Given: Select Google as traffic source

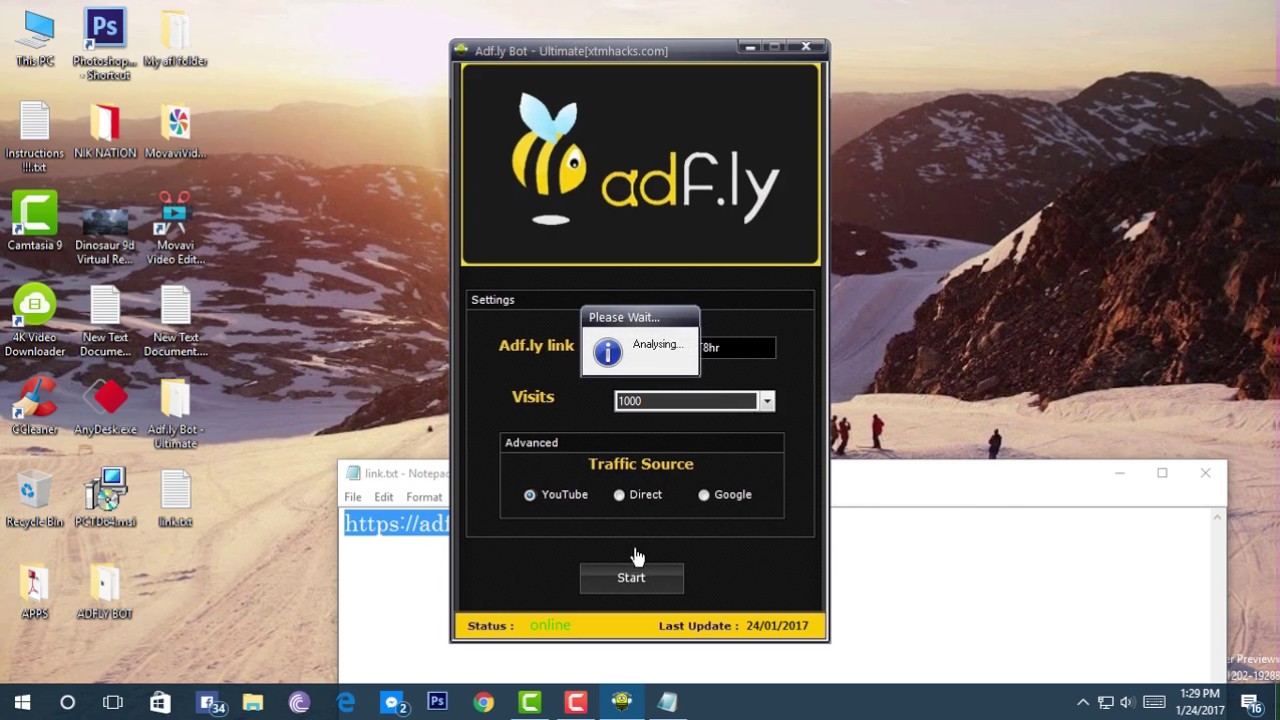Looking at the screenshot, I should coord(704,494).
